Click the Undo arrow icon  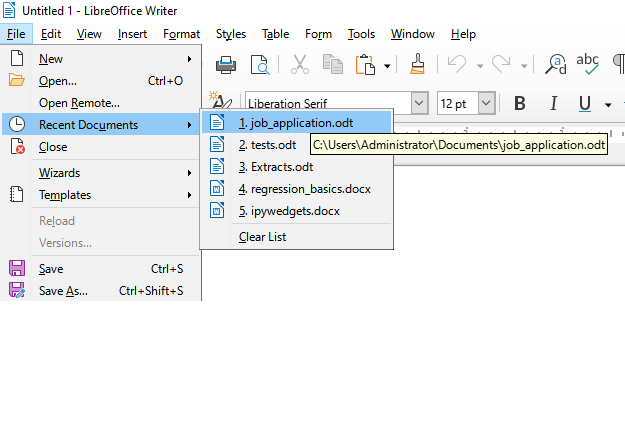(x=457, y=64)
